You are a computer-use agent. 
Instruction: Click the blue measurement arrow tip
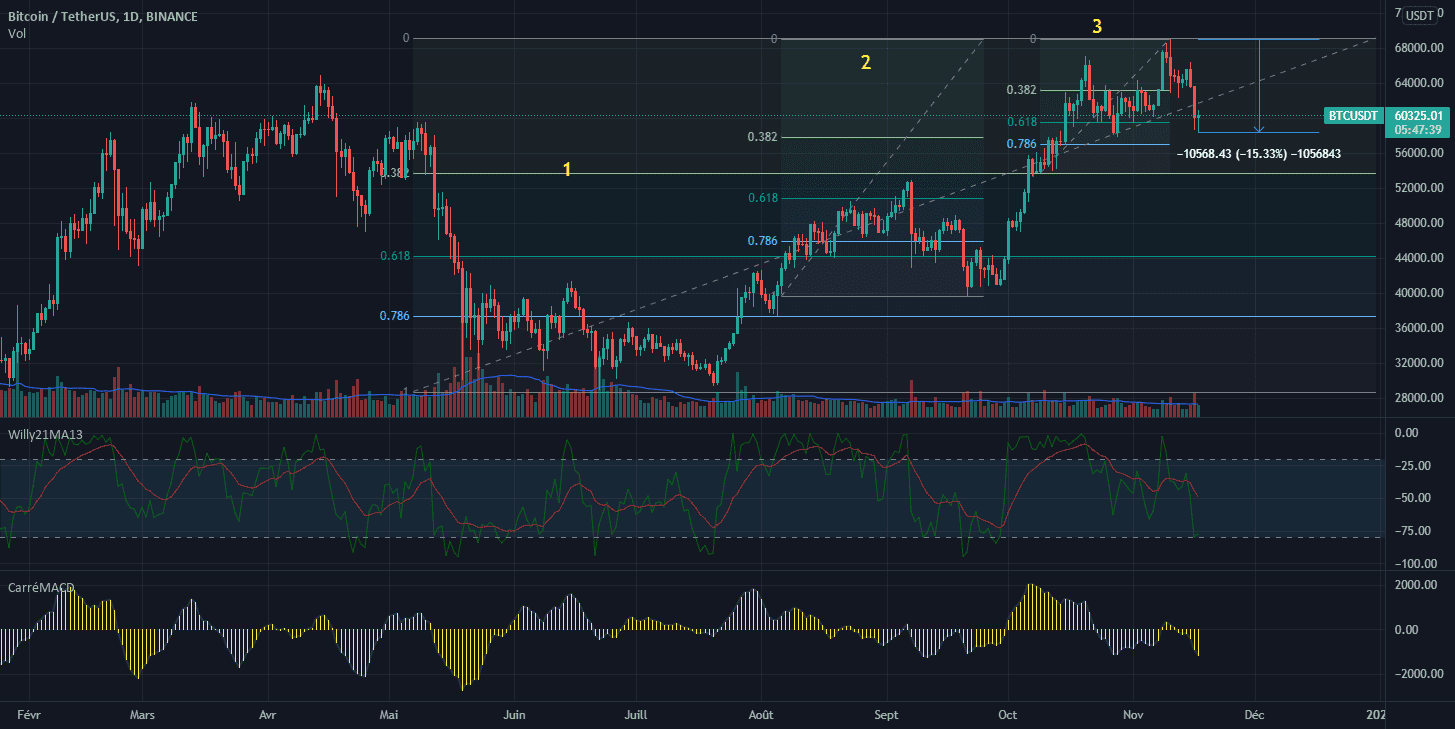point(1260,130)
